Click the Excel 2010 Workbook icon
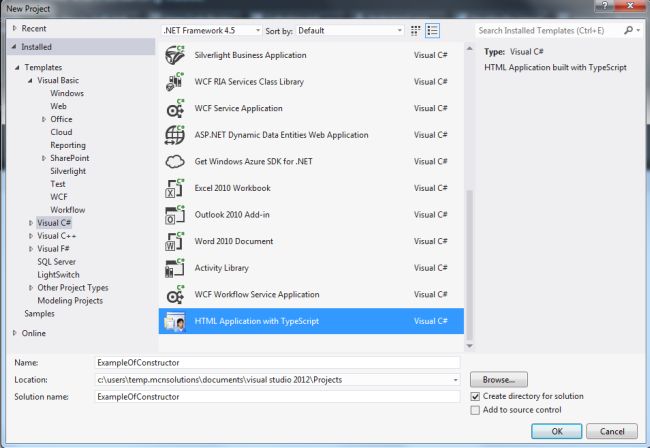Screen dimensions: 650x448 (x=175, y=188)
